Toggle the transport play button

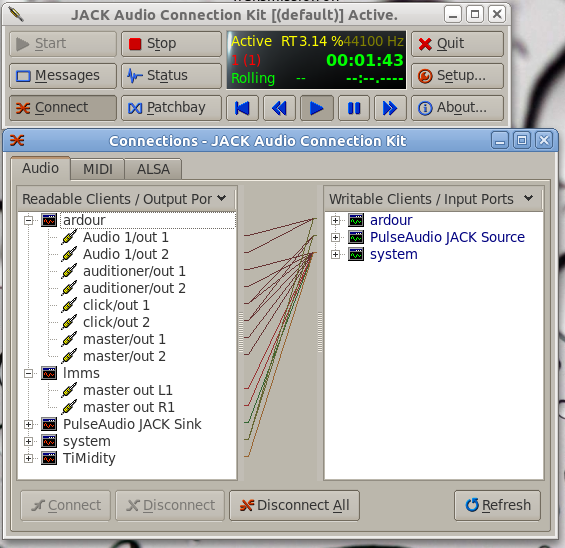(316, 108)
